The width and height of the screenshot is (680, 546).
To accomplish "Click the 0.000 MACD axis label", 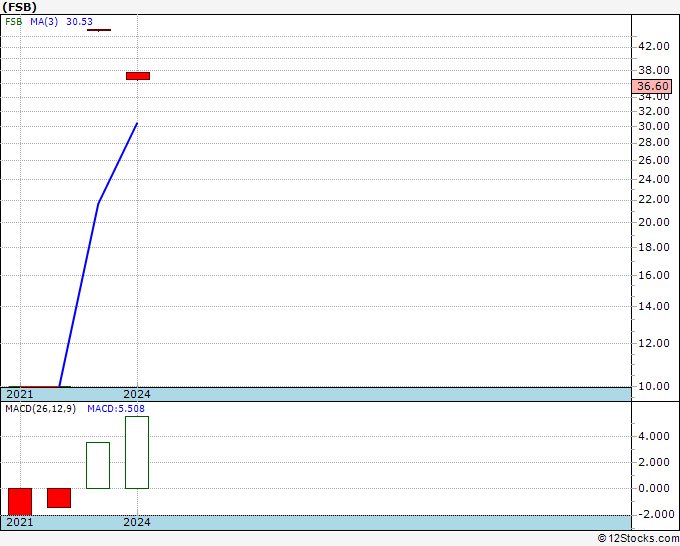I will [654, 489].
